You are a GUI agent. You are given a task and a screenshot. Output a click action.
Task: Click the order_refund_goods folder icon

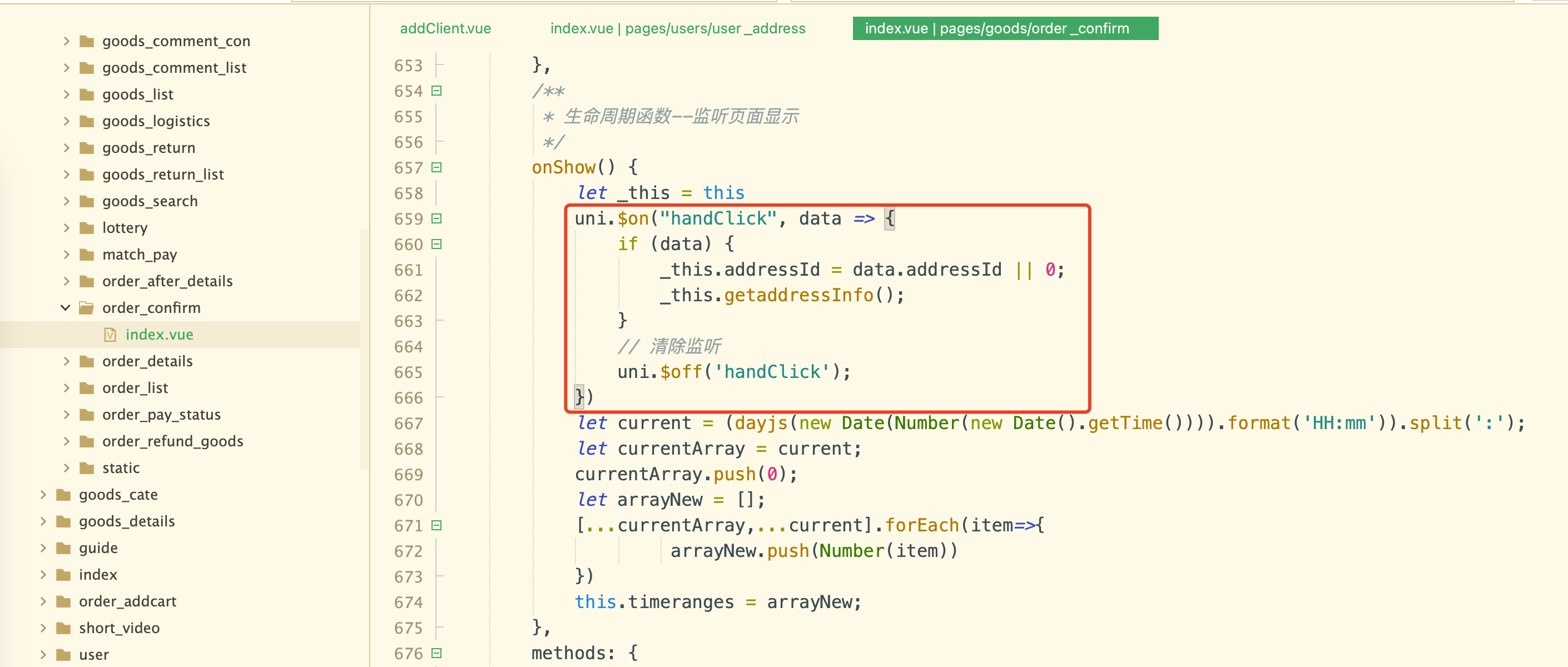(87, 441)
